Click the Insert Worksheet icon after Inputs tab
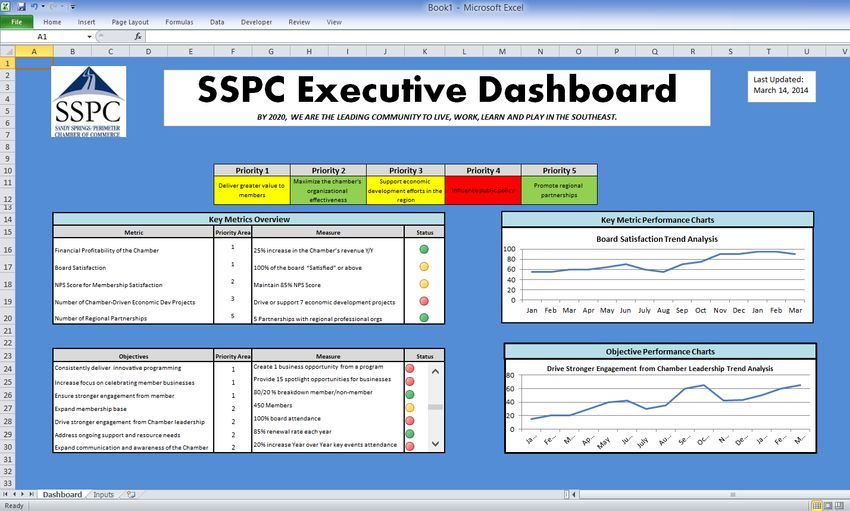850x511 pixels. 131,494
